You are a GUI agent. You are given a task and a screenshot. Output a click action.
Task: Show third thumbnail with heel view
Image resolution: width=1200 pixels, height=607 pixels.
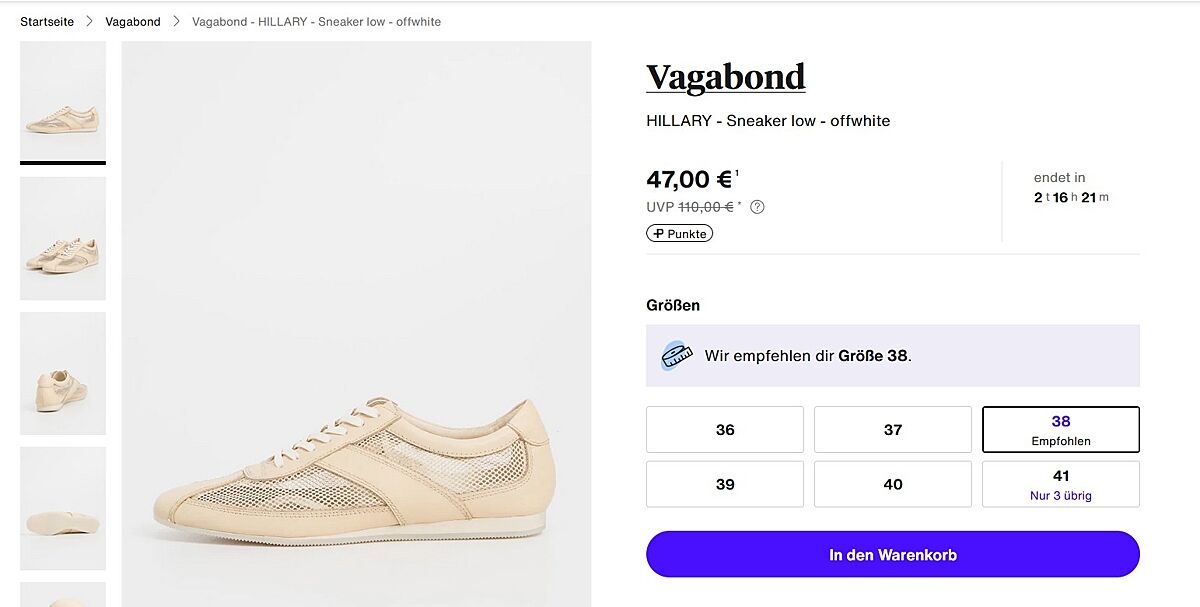click(63, 373)
